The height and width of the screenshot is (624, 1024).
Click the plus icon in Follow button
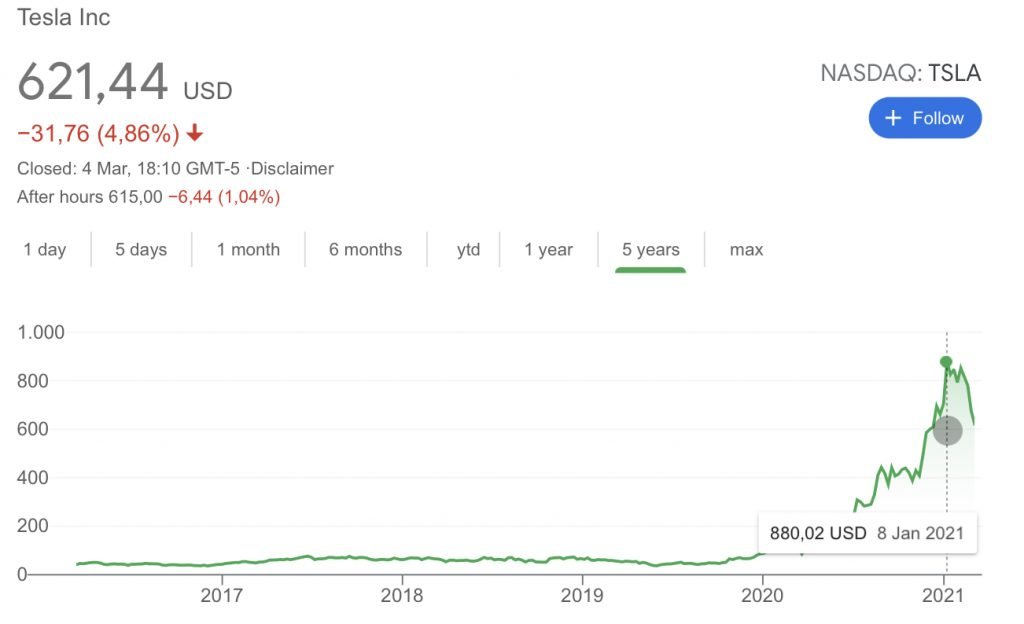893,118
